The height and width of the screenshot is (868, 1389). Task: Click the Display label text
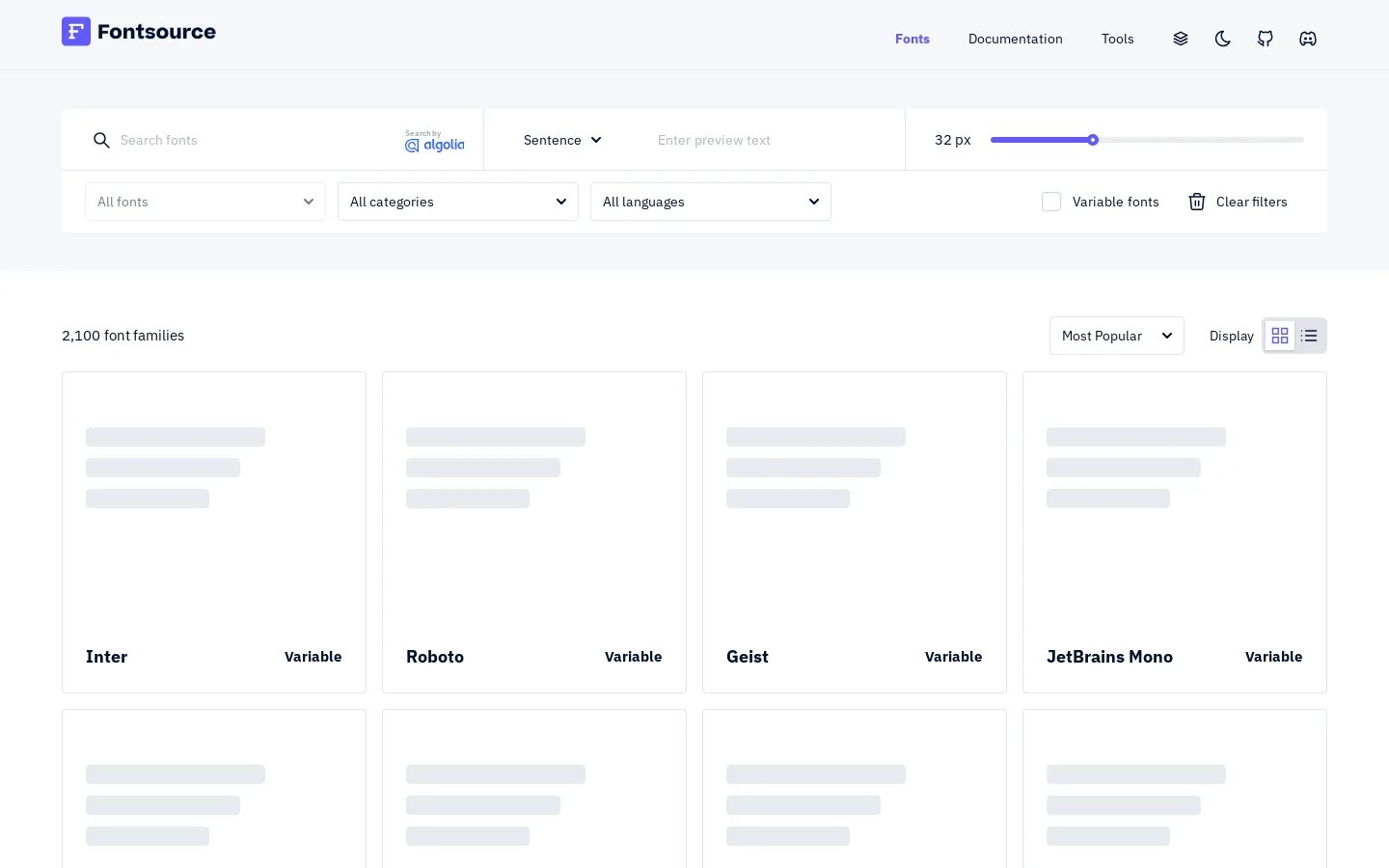(1232, 336)
